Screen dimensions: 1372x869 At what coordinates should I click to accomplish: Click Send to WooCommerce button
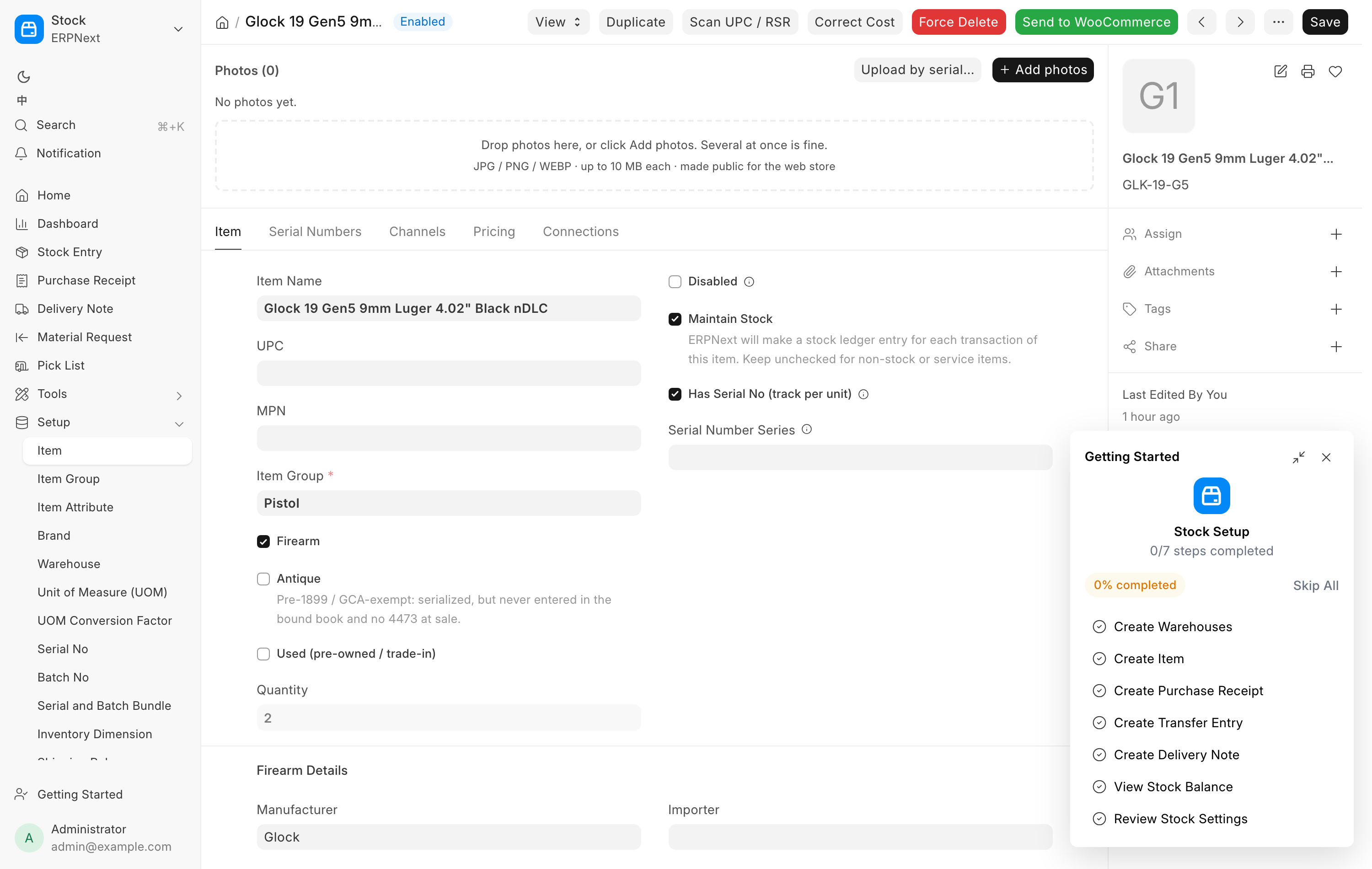[x=1096, y=22]
